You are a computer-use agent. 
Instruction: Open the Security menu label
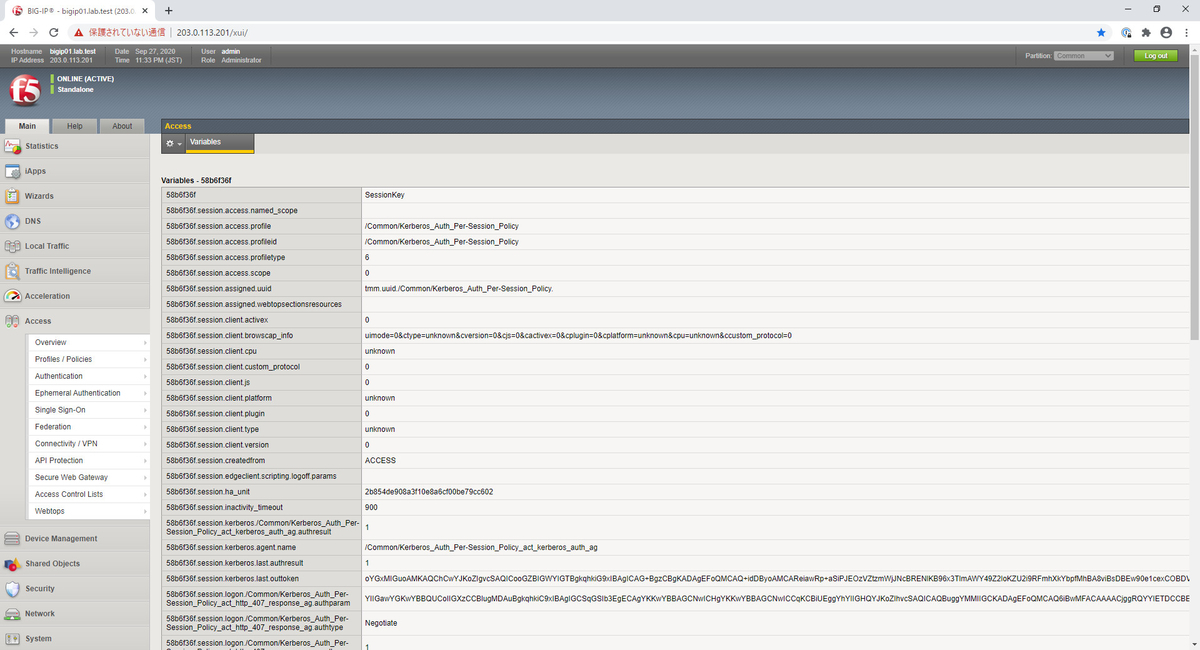40,588
